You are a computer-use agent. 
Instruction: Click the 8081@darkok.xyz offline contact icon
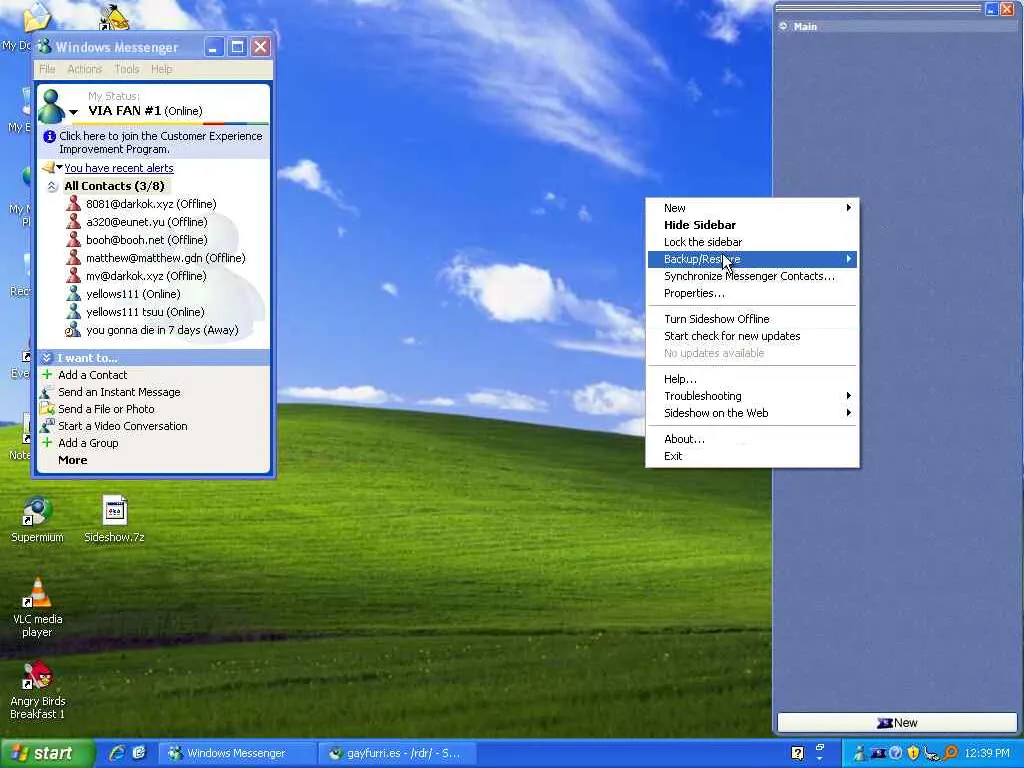[x=74, y=204]
